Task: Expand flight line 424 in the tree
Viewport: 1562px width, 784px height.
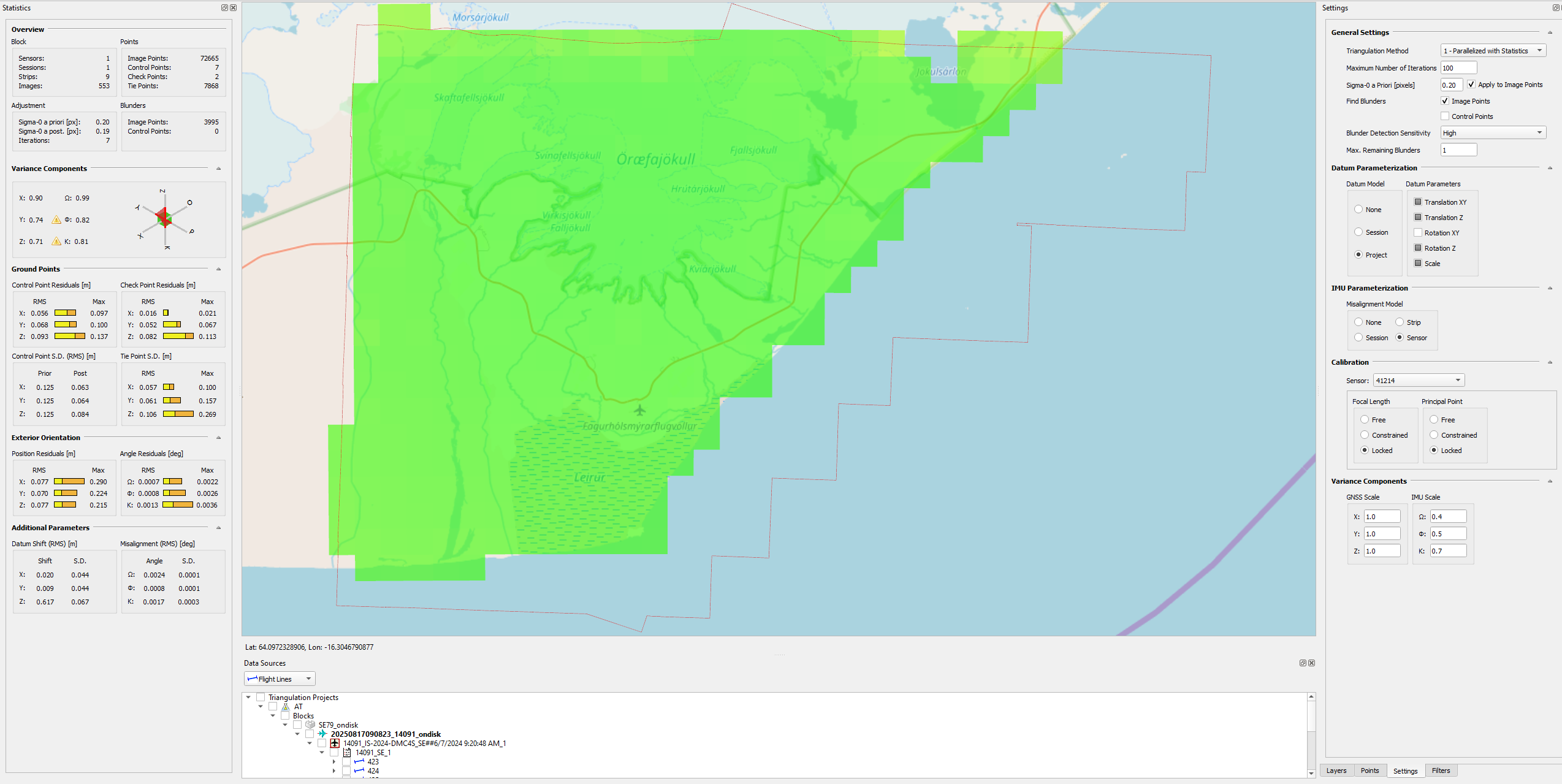Action: pyautogui.click(x=334, y=771)
